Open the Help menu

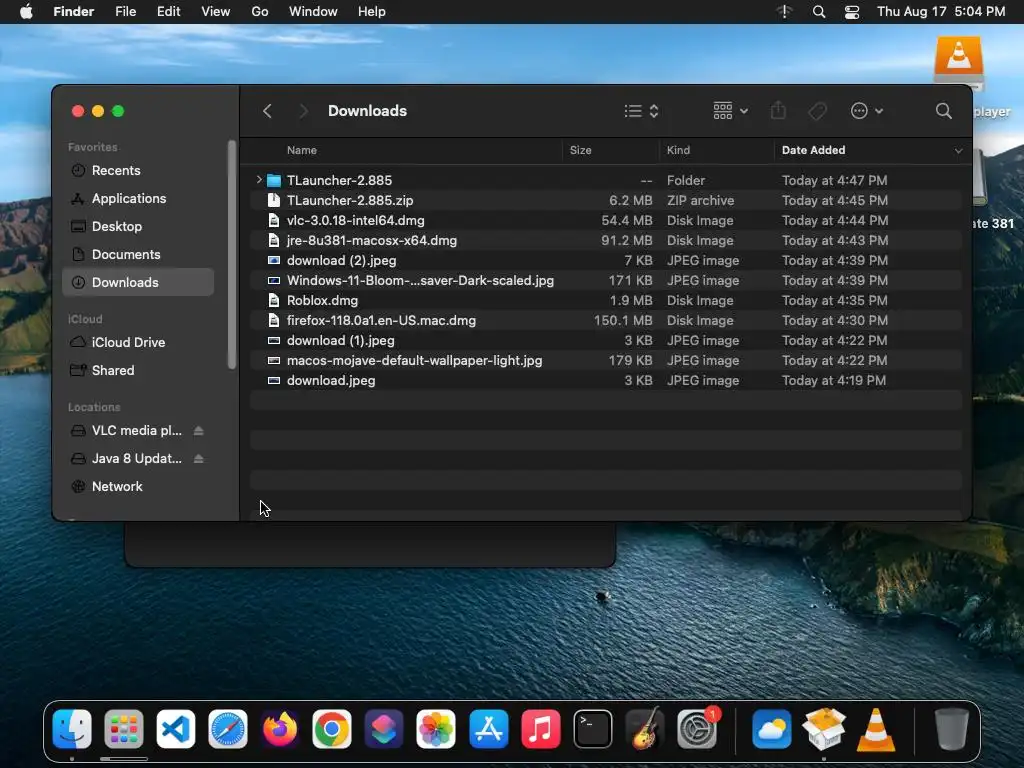pos(372,12)
